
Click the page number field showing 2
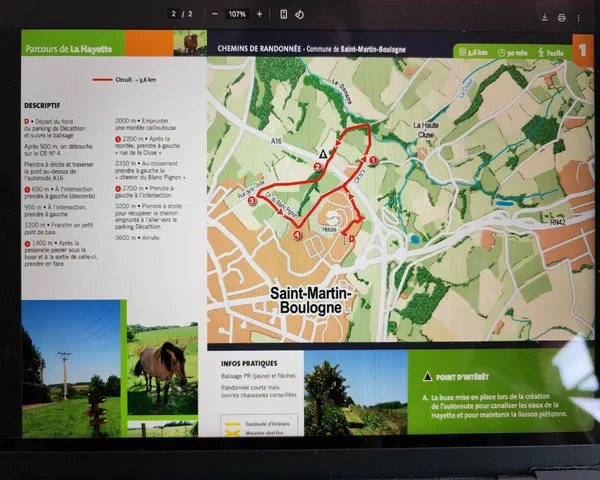click(x=174, y=14)
